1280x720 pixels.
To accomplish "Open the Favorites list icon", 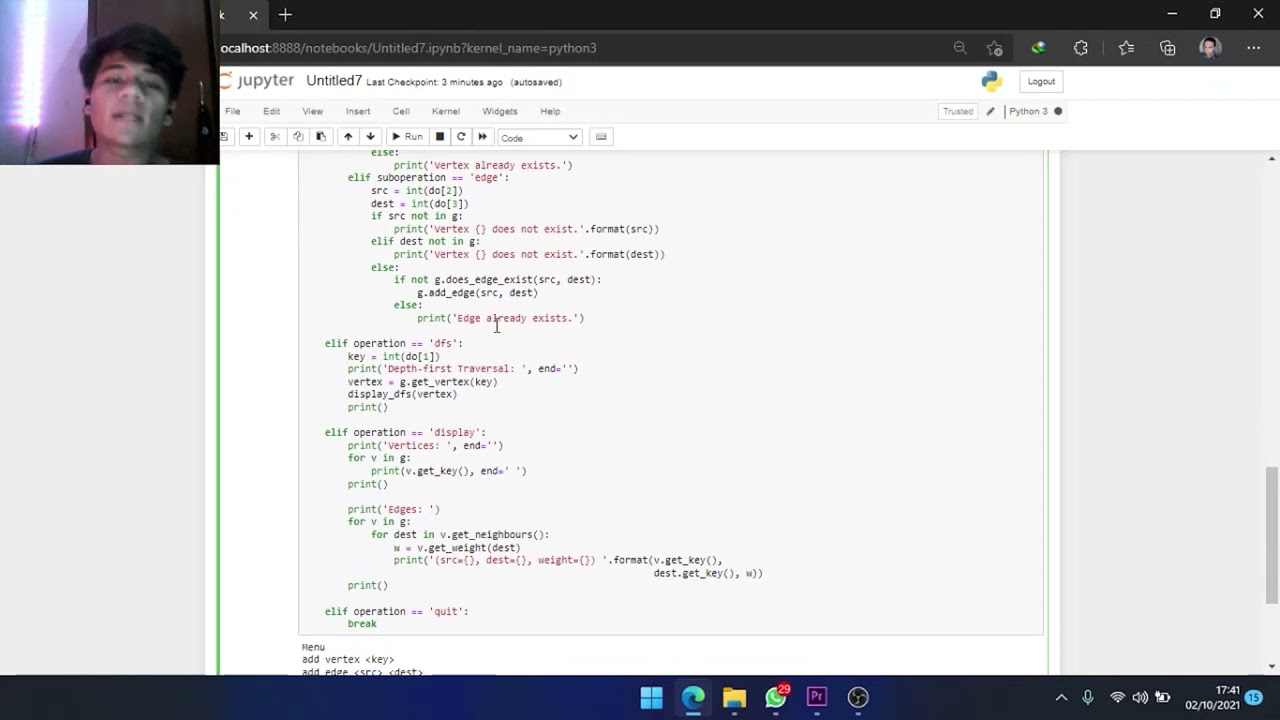I will (1126, 48).
